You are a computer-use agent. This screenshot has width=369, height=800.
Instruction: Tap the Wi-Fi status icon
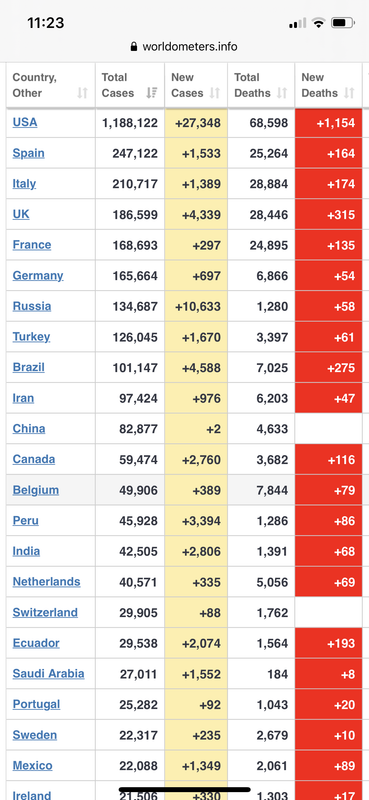pyautogui.click(x=318, y=23)
